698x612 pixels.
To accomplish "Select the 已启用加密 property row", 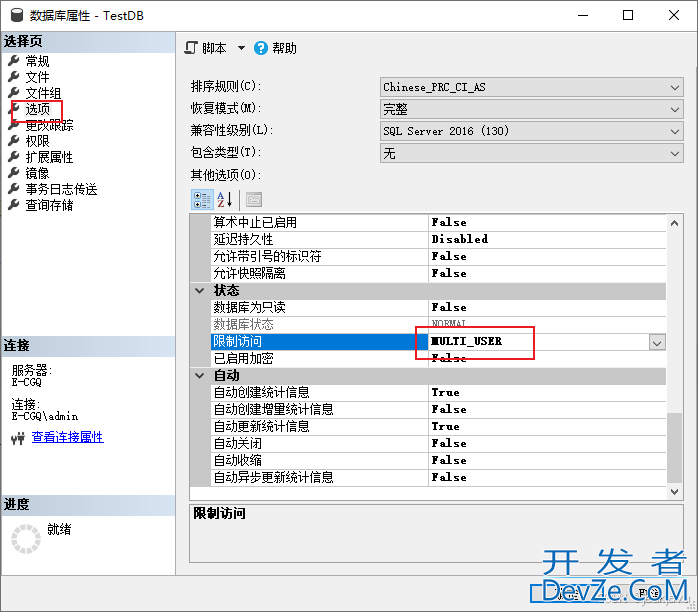I will 438,359.
